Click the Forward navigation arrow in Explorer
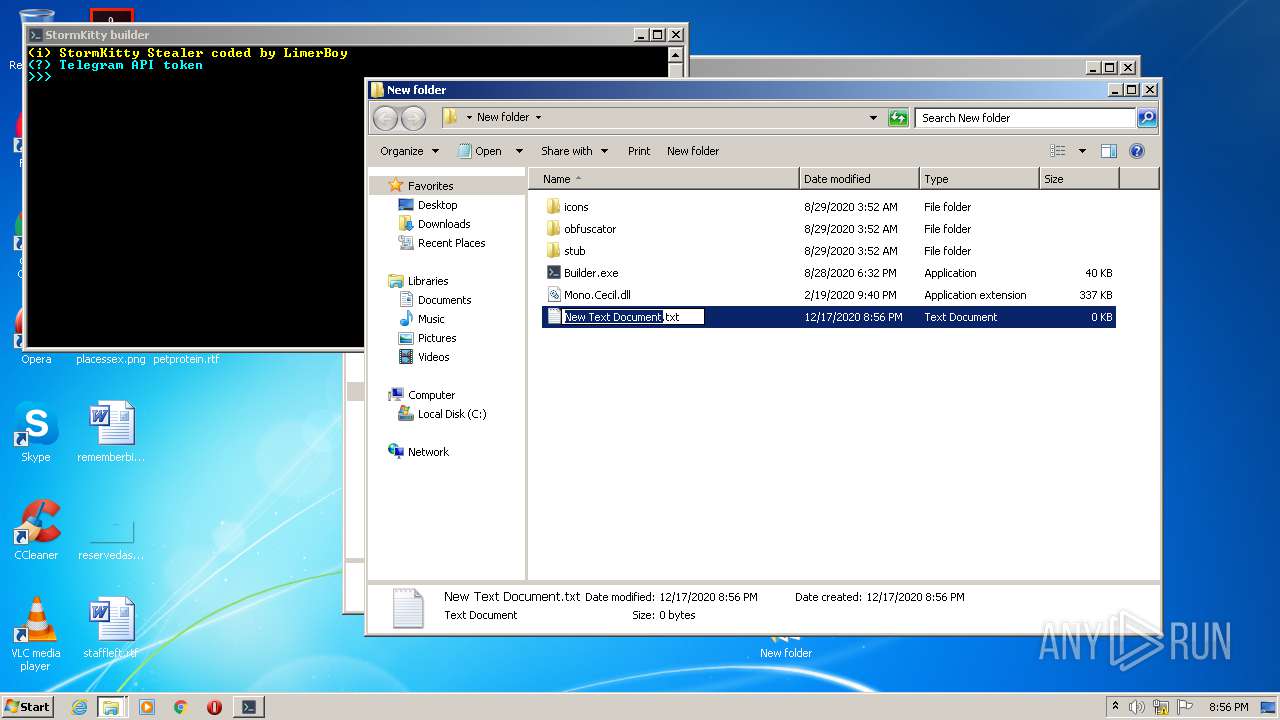 pyautogui.click(x=413, y=118)
